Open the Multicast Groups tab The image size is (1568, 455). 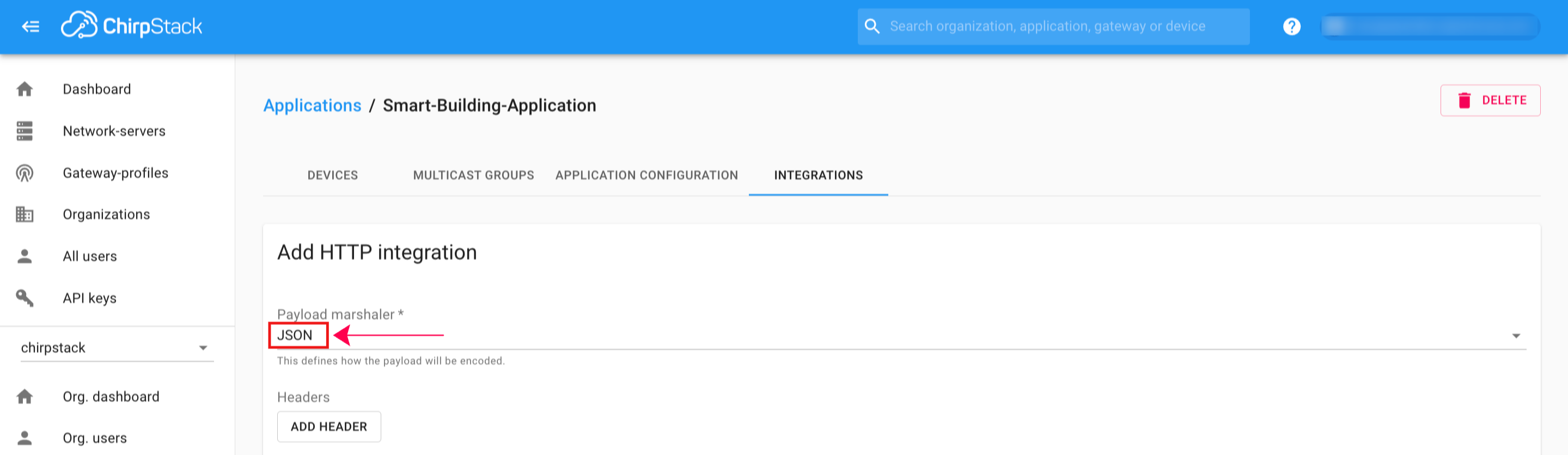pos(473,175)
